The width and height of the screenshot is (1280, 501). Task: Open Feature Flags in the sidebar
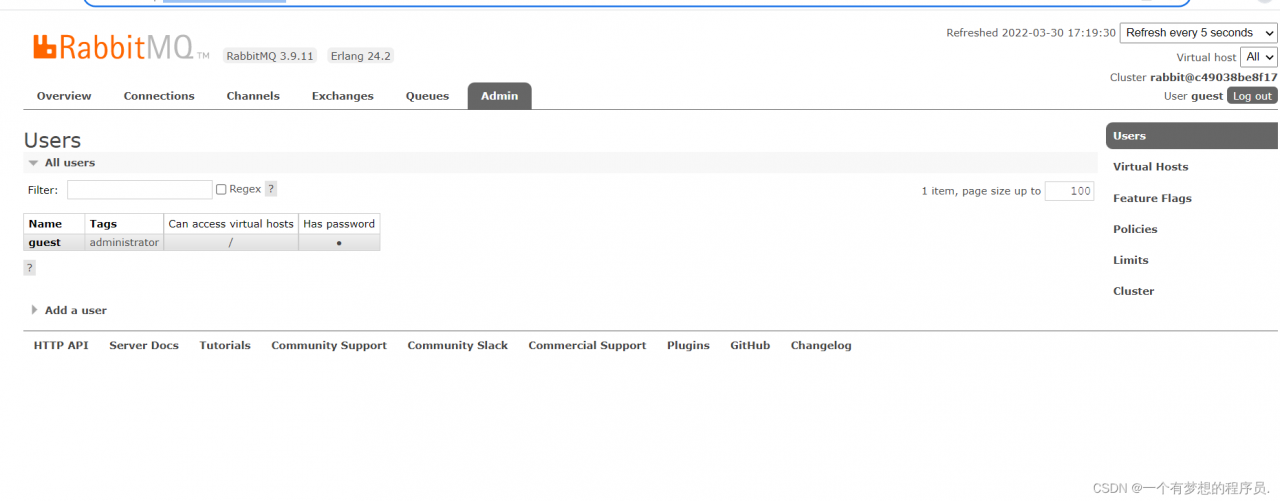tap(1152, 198)
